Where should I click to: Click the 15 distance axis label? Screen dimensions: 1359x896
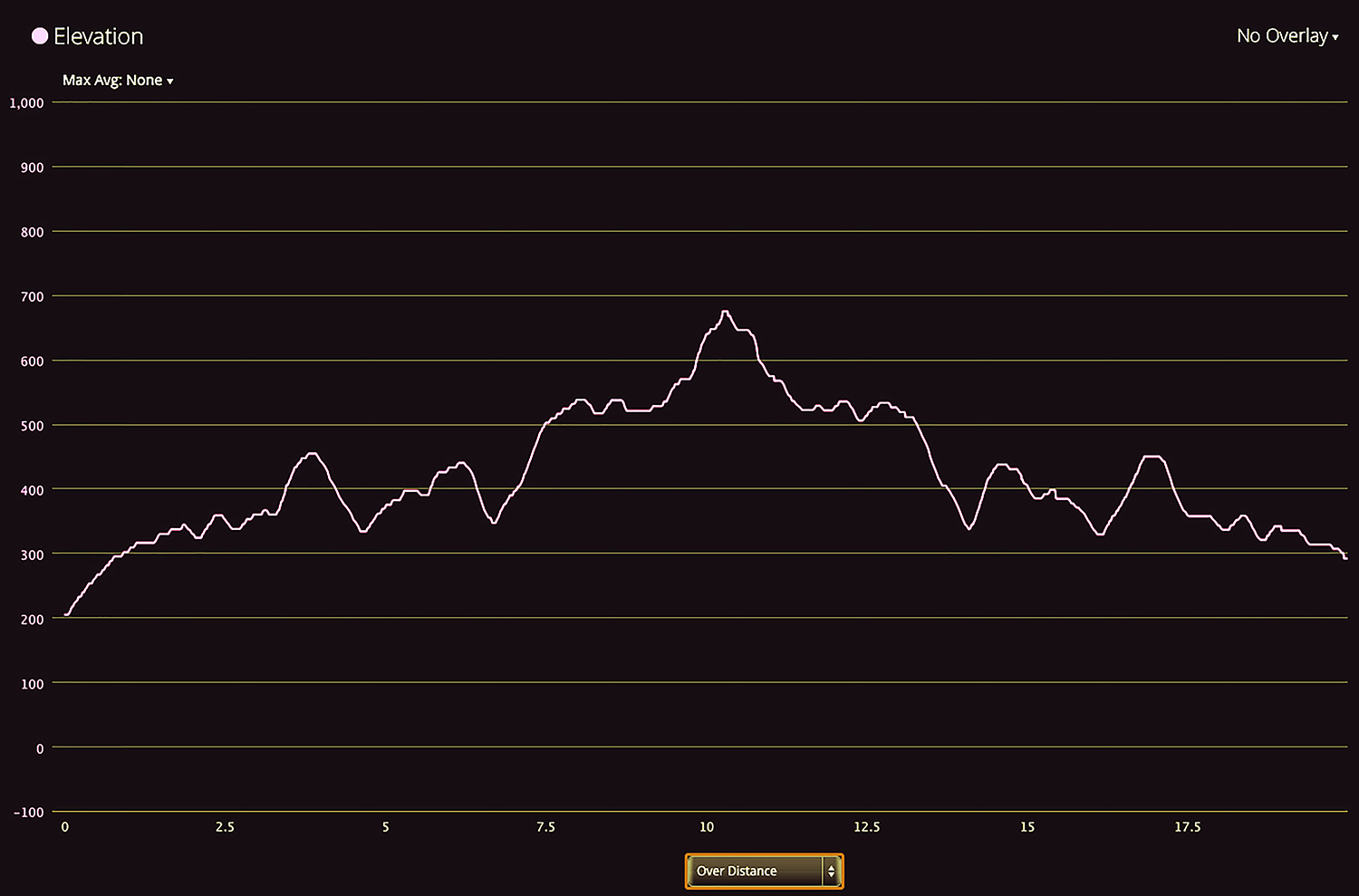pyautogui.click(x=1027, y=827)
